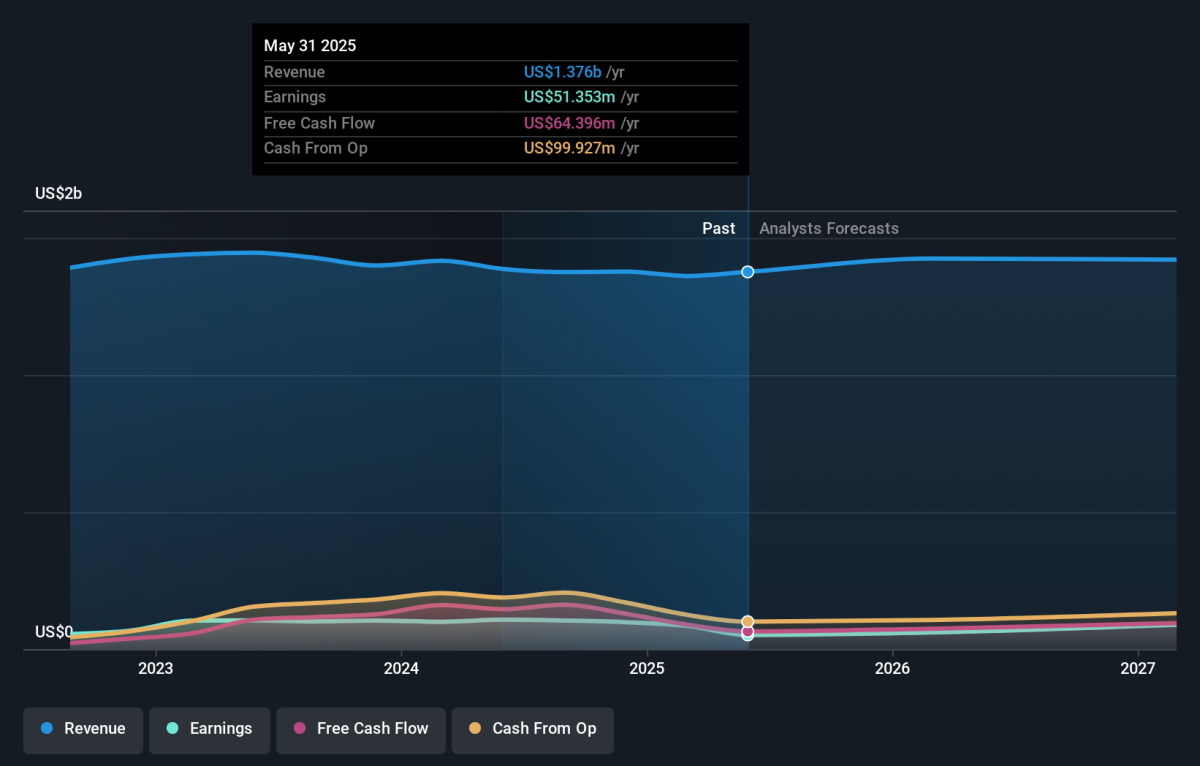Viewport: 1200px width, 766px height.
Task: Select the blue Revenue data point marker
Action: click(748, 272)
